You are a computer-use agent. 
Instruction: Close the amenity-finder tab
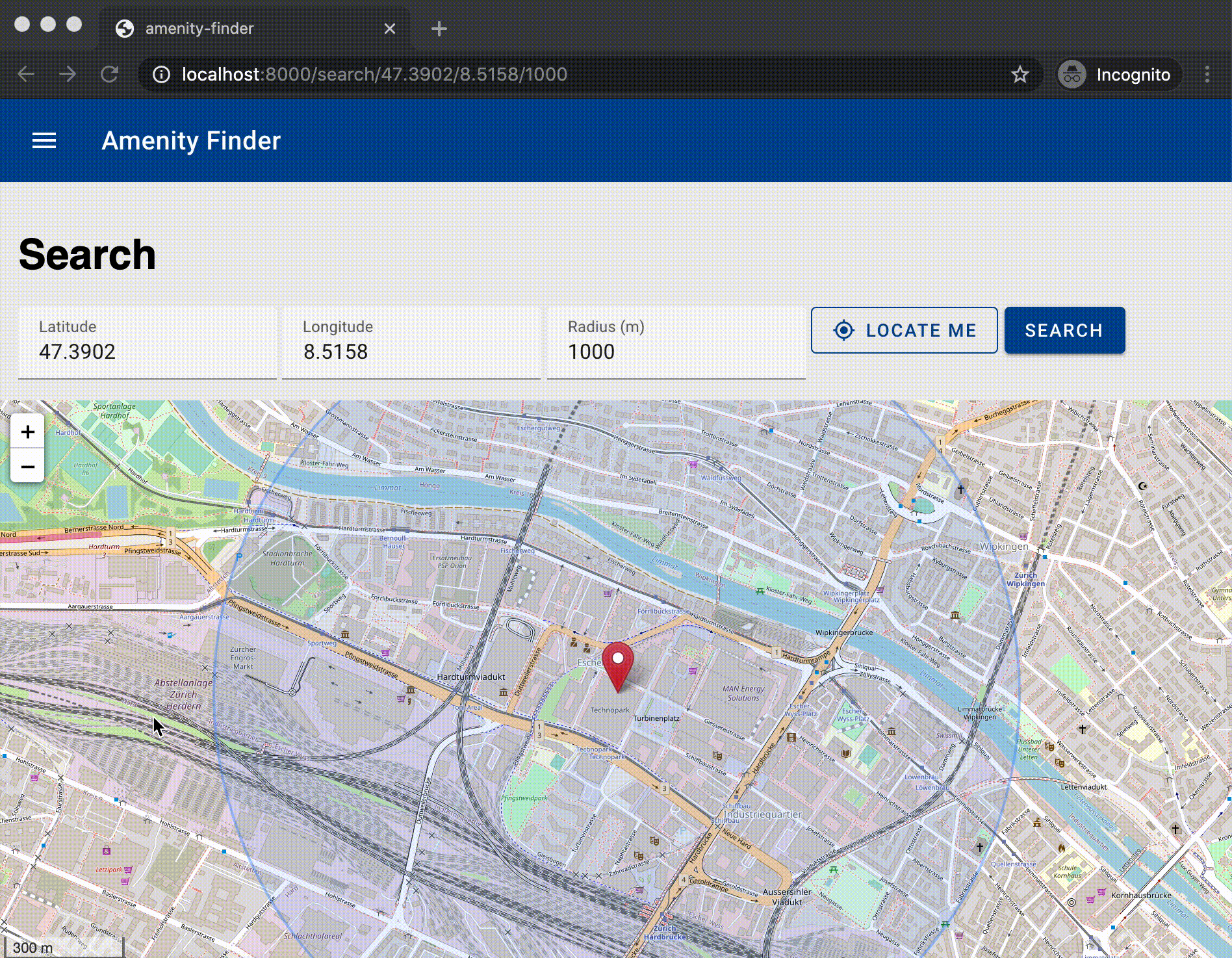390,29
